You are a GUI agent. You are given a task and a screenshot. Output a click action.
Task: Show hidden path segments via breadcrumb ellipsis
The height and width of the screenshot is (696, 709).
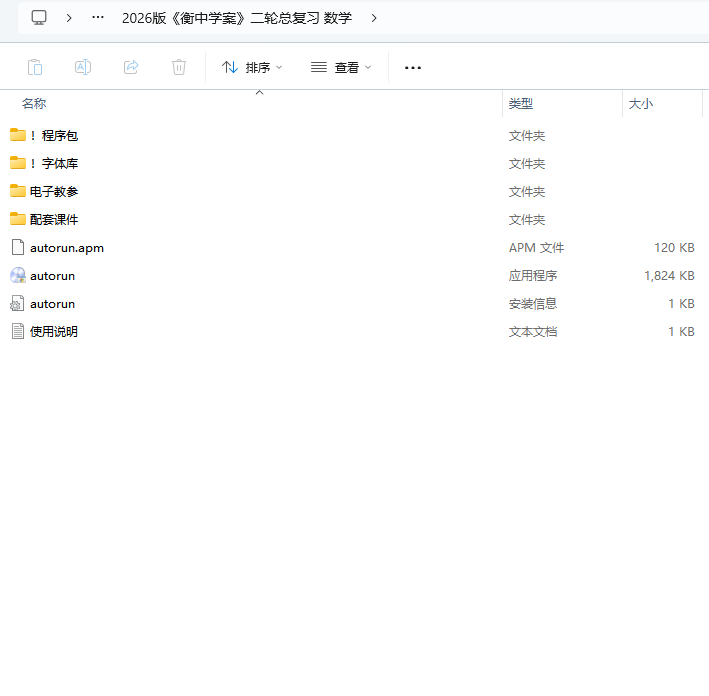coord(98,17)
